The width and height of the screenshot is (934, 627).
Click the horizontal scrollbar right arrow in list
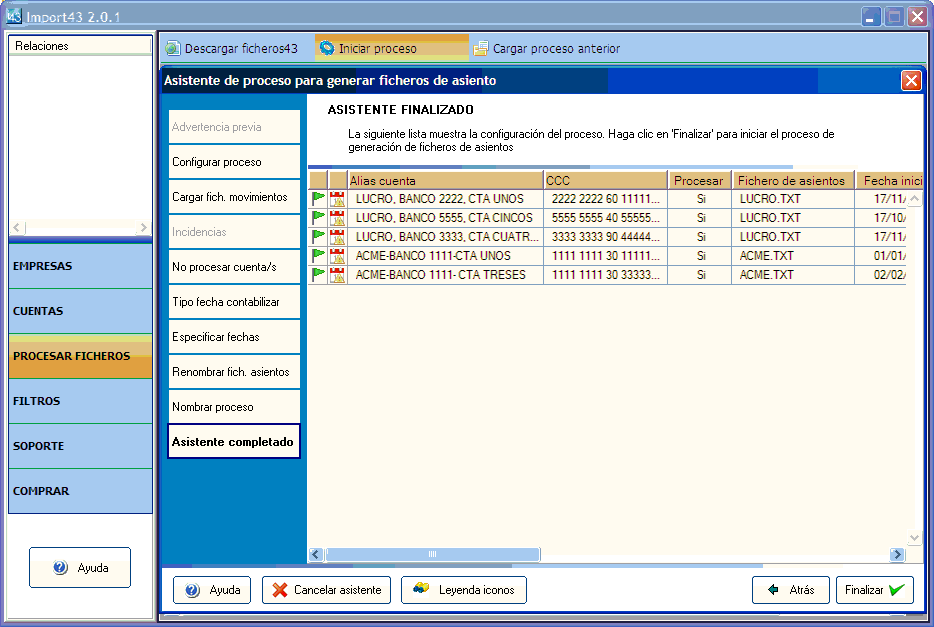[897, 554]
